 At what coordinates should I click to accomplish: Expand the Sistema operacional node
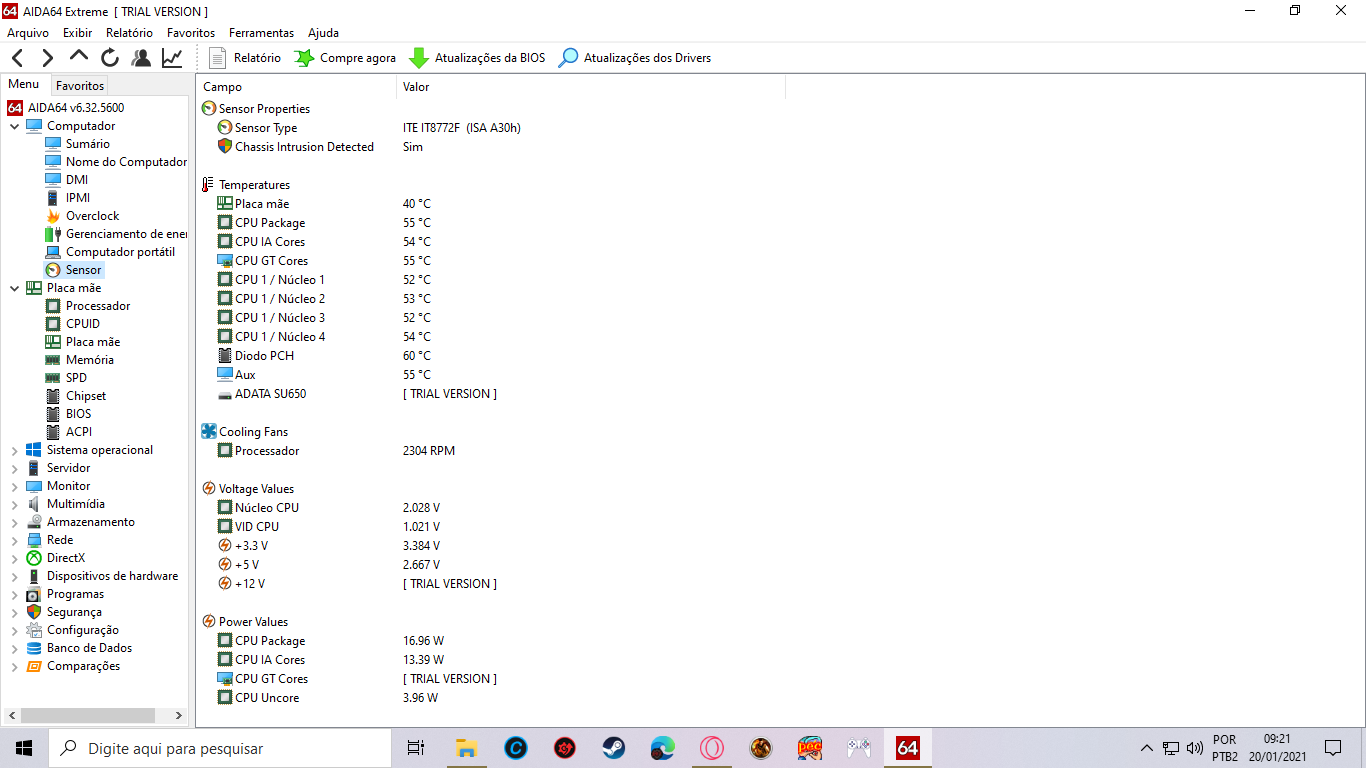pos(14,450)
